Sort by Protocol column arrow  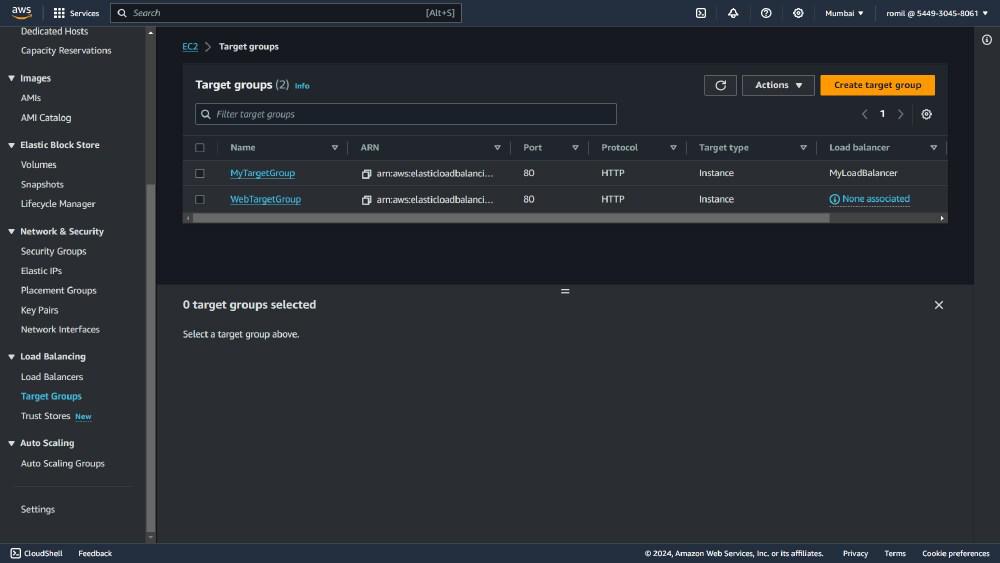click(673, 147)
